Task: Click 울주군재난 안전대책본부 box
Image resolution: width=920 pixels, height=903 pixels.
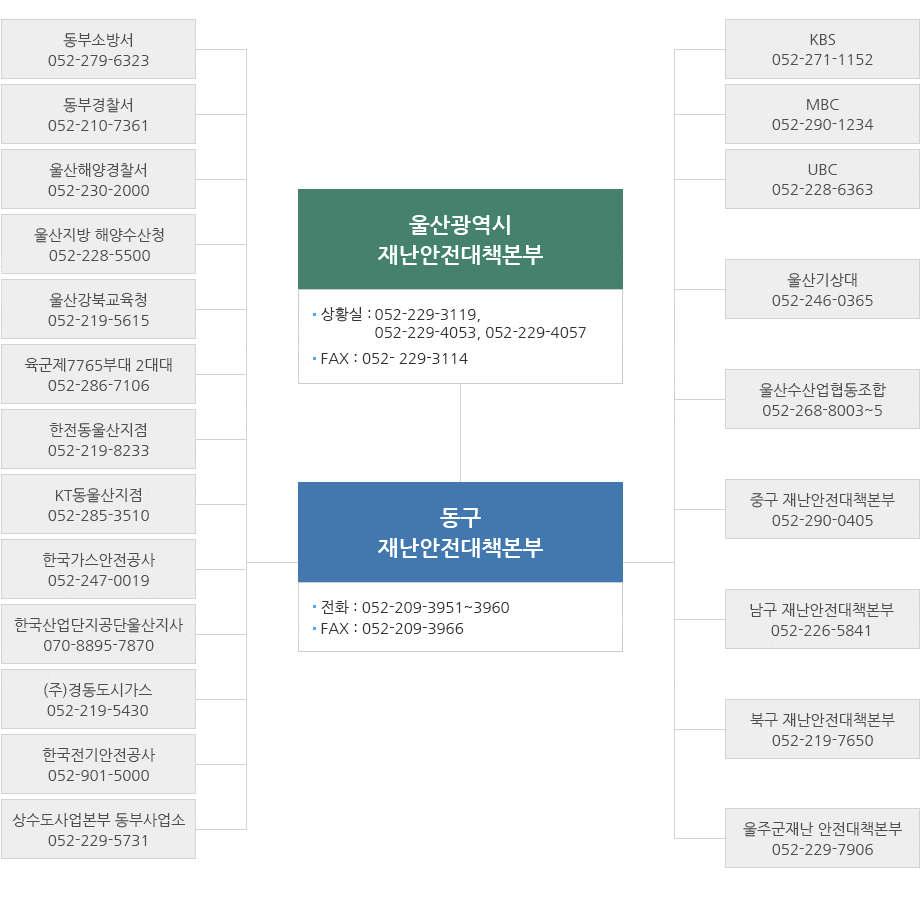Action: click(823, 839)
